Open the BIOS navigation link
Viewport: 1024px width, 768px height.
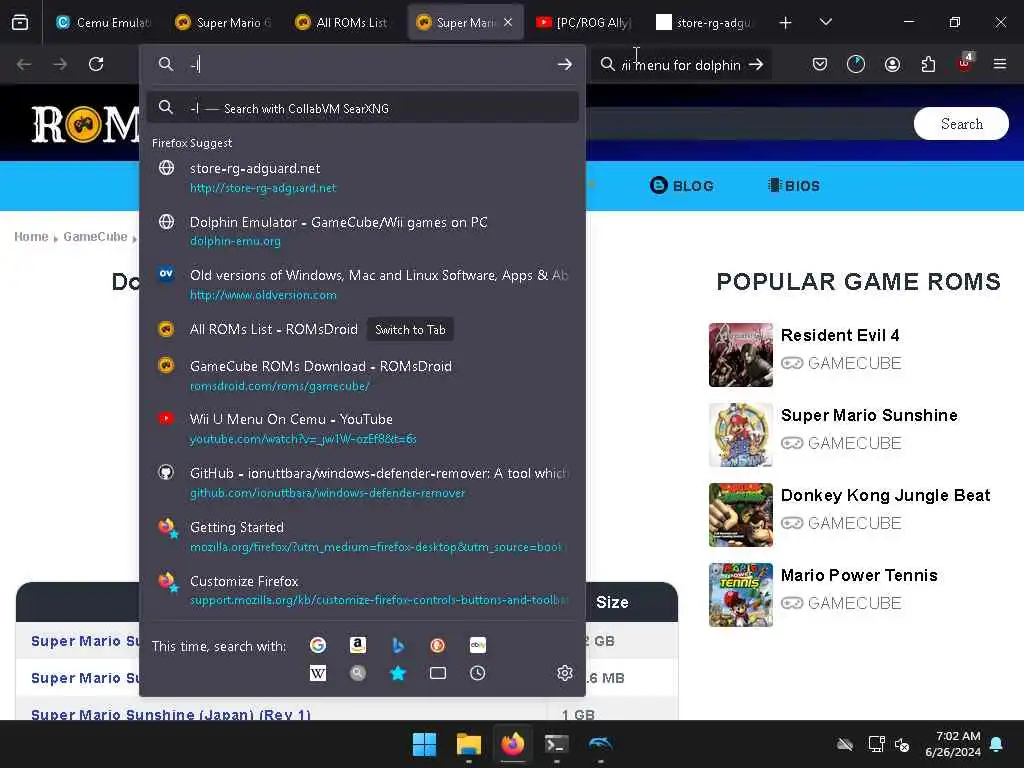[x=793, y=185]
